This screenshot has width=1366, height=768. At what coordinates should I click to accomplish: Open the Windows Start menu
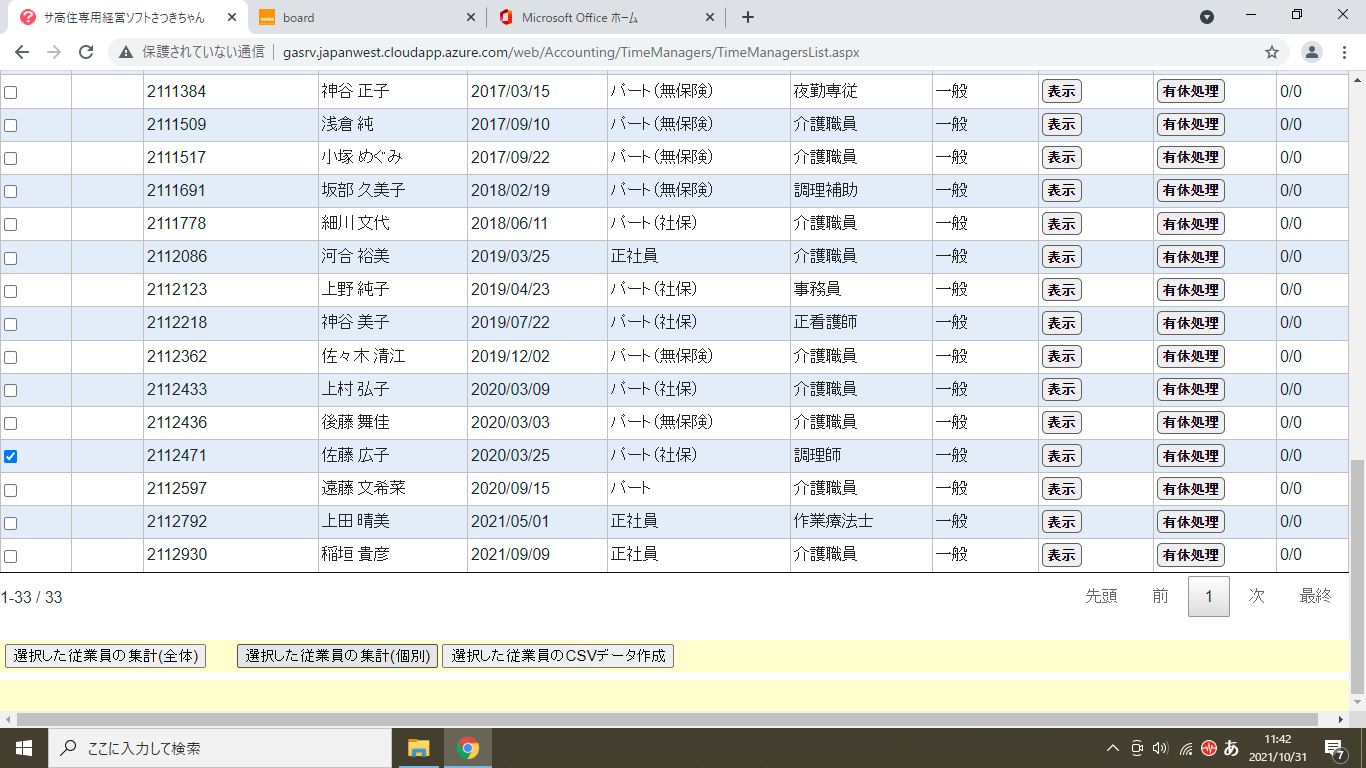click(x=23, y=748)
